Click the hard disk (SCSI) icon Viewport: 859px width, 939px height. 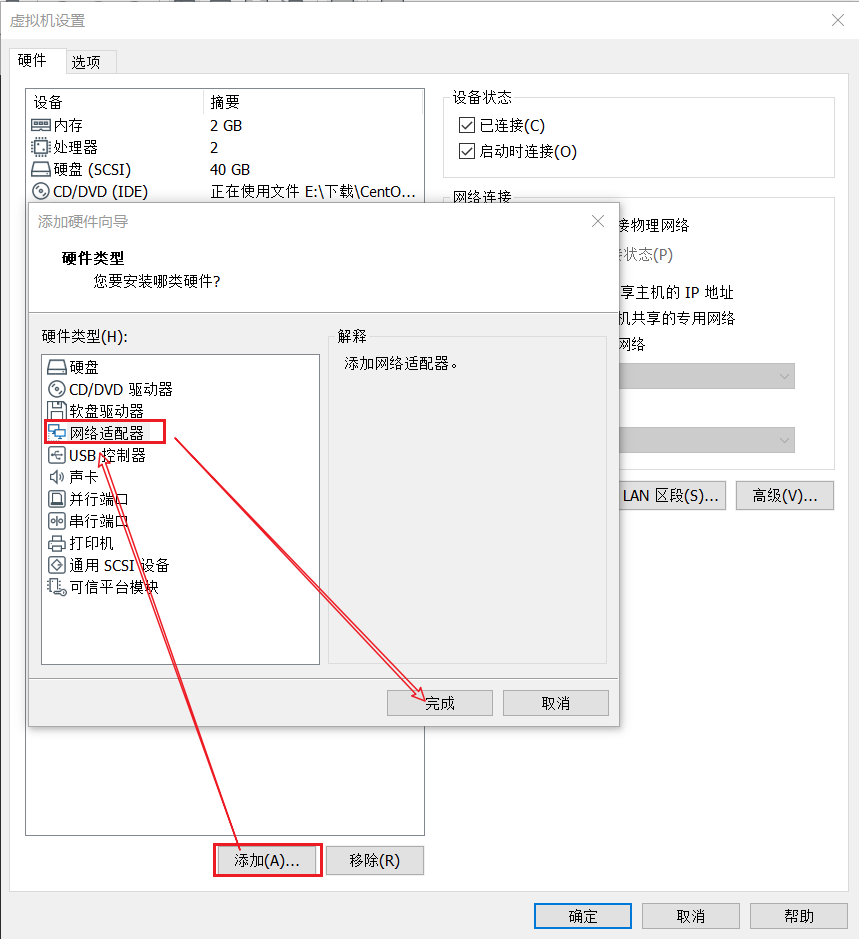(x=41, y=169)
